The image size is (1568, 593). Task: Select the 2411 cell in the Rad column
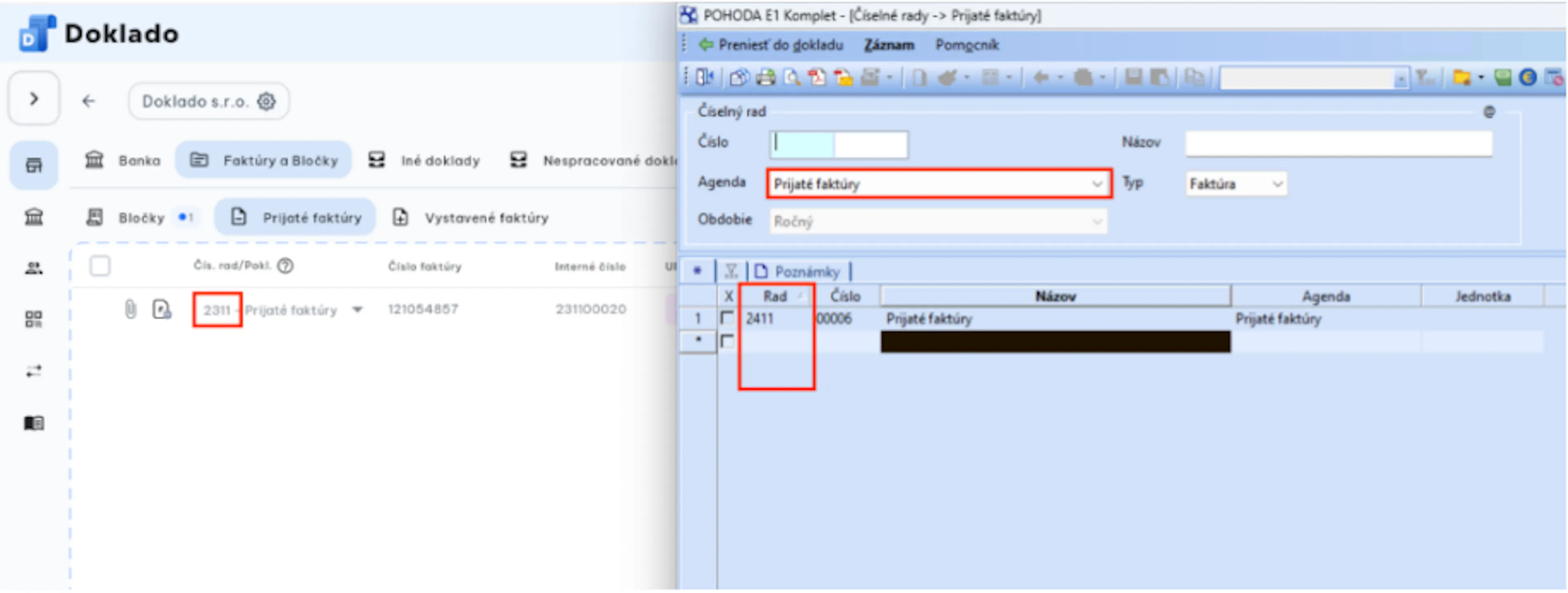[x=777, y=319]
